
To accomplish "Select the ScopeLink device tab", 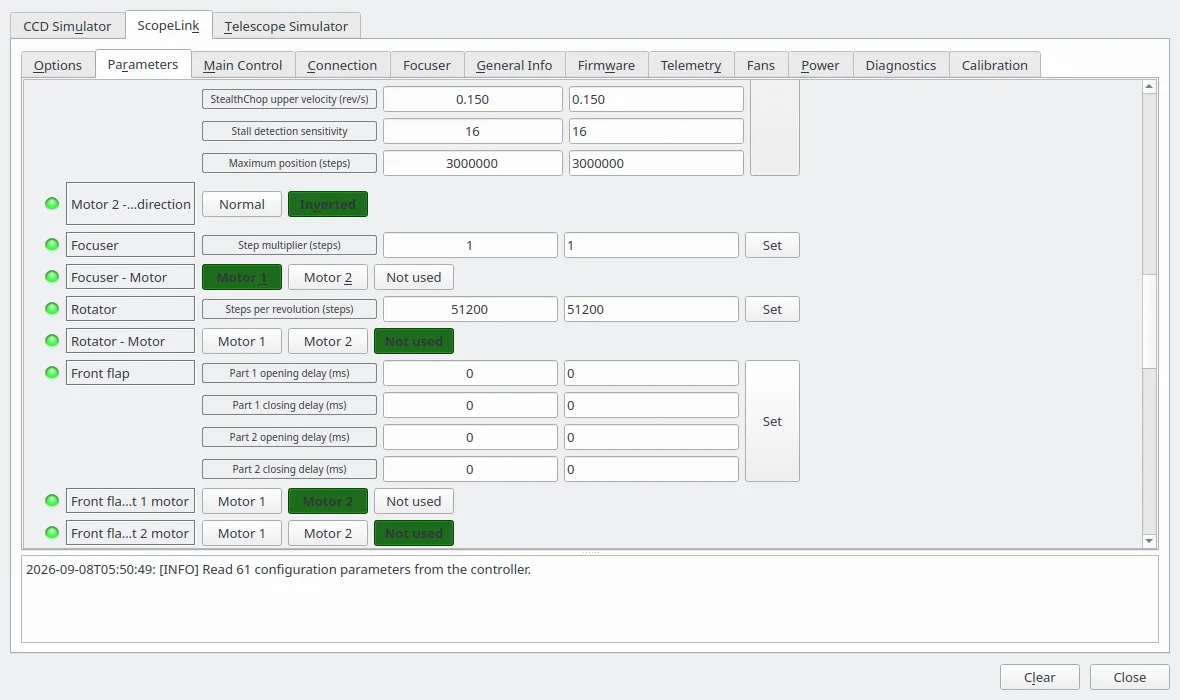I will pos(169,25).
